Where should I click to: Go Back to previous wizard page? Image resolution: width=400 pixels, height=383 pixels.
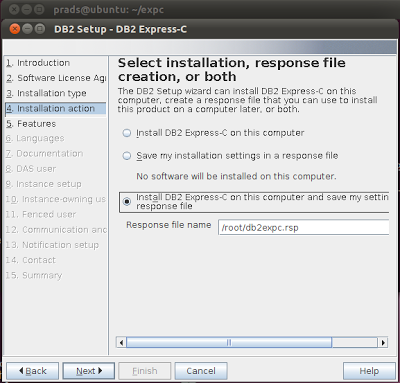tap(33, 371)
